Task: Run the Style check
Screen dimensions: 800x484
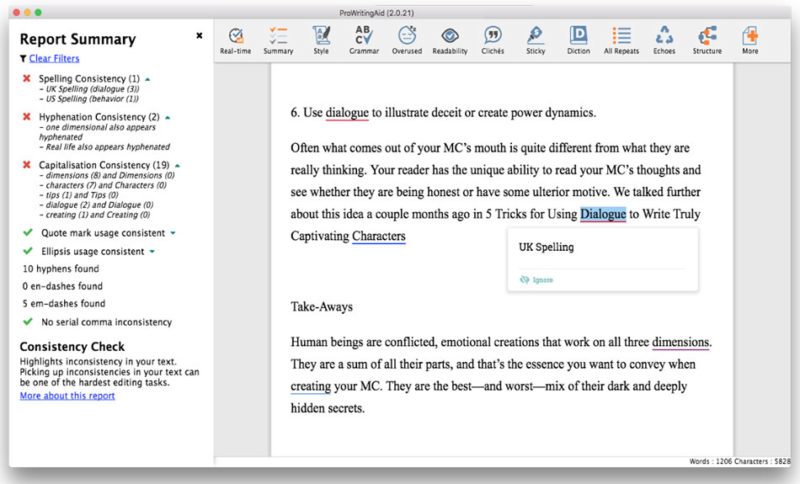Action: pyautogui.click(x=320, y=39)
